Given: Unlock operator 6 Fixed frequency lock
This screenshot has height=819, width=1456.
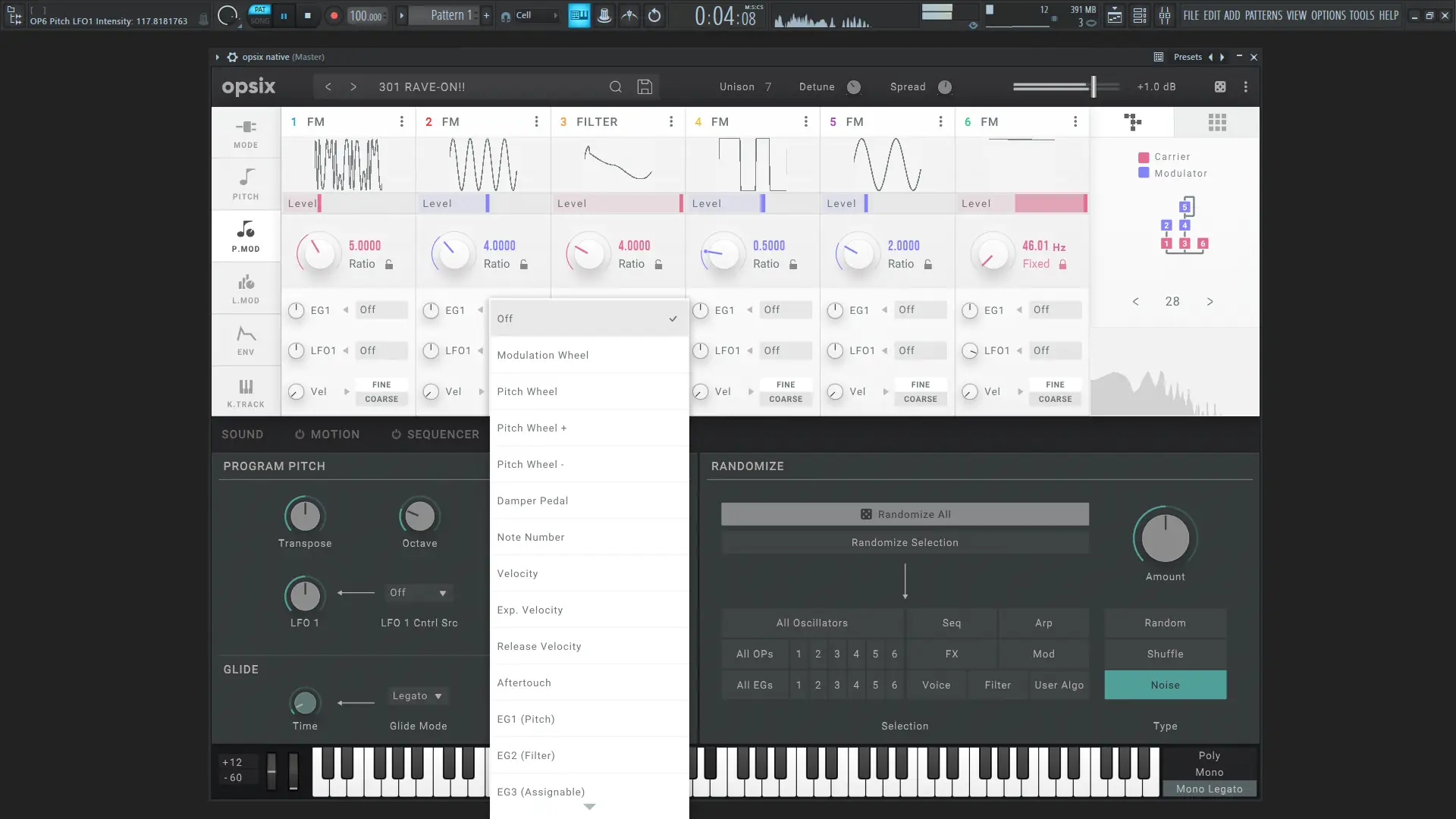Looking at the screenshot, I should click(1062, 265).
